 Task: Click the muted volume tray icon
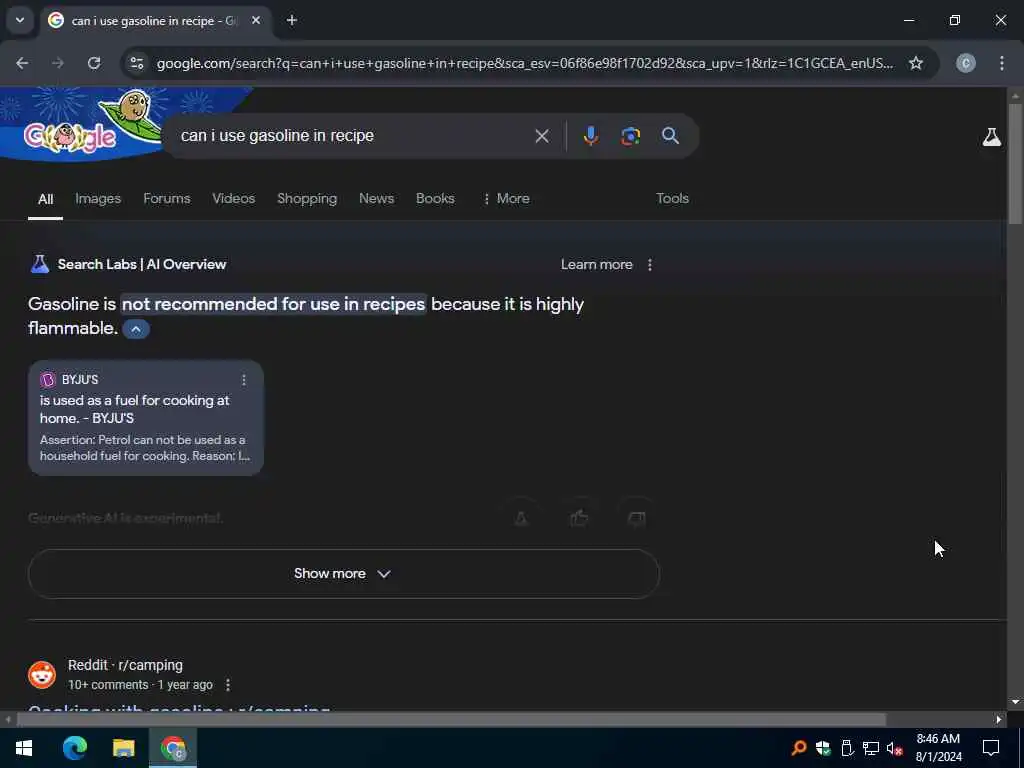coord(894,748)
